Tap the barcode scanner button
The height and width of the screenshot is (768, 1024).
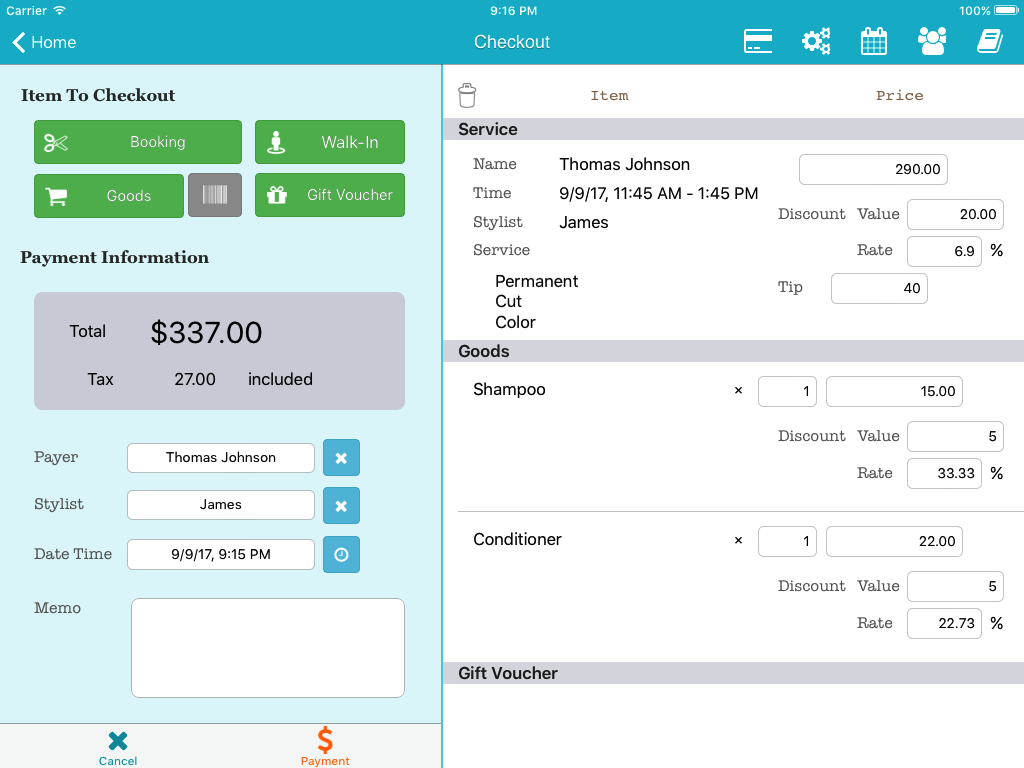pos(215,195)
